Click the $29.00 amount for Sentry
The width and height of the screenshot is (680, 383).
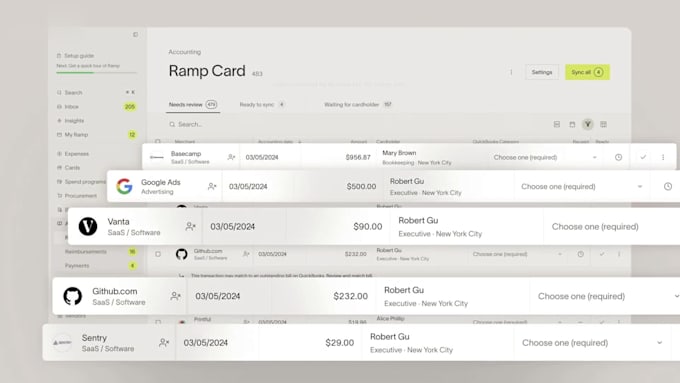pos(340,343)
